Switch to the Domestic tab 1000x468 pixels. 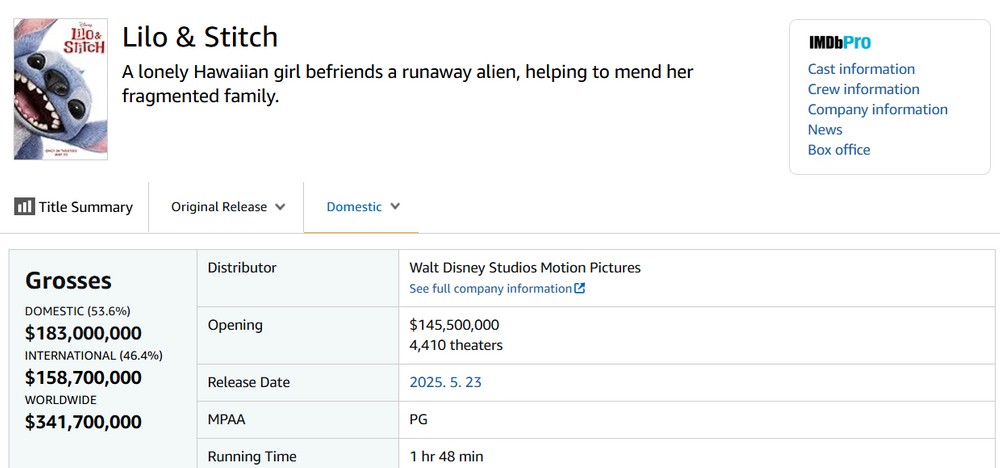361,207
